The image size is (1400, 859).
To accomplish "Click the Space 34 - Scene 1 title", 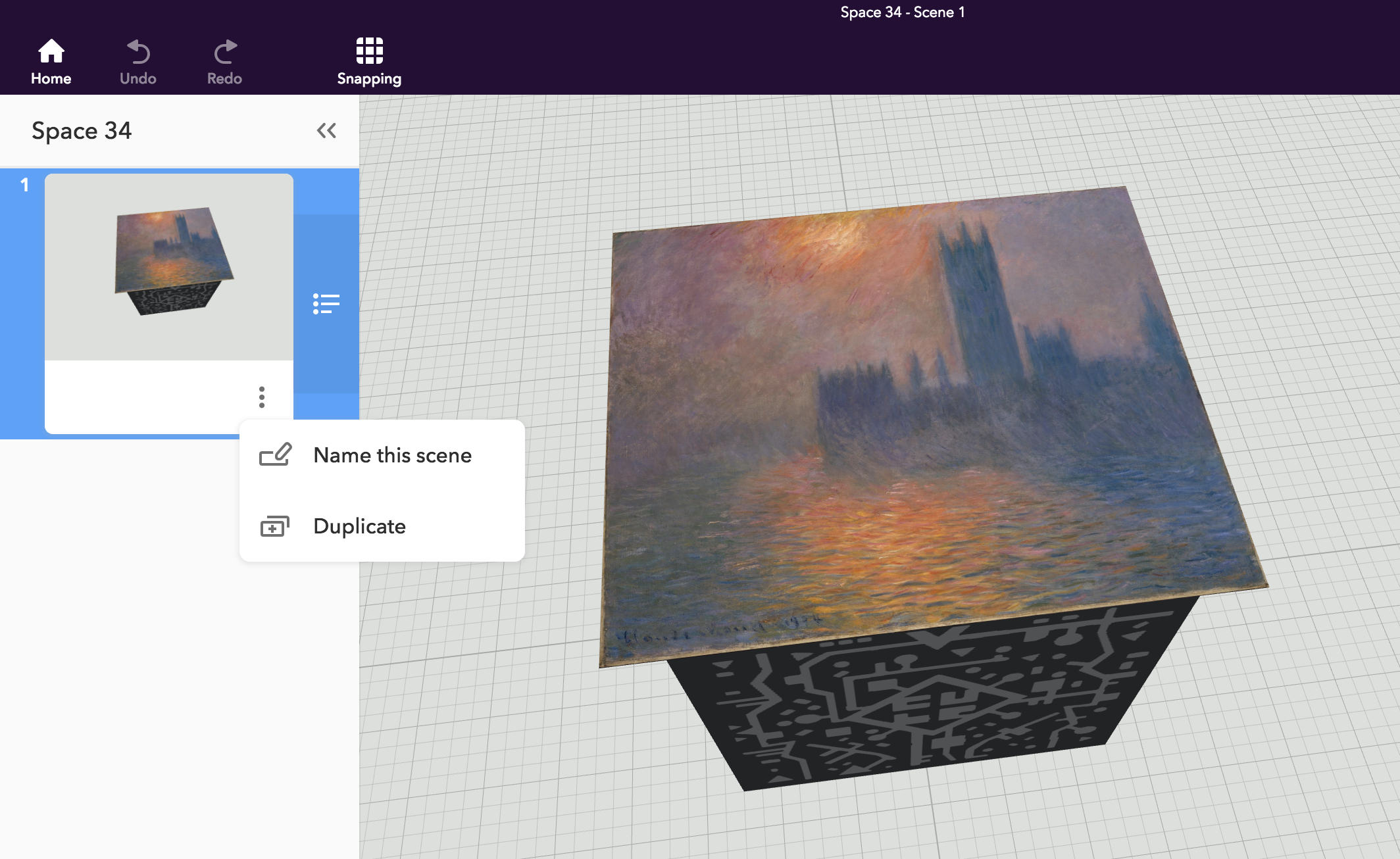I will point(902,12).
